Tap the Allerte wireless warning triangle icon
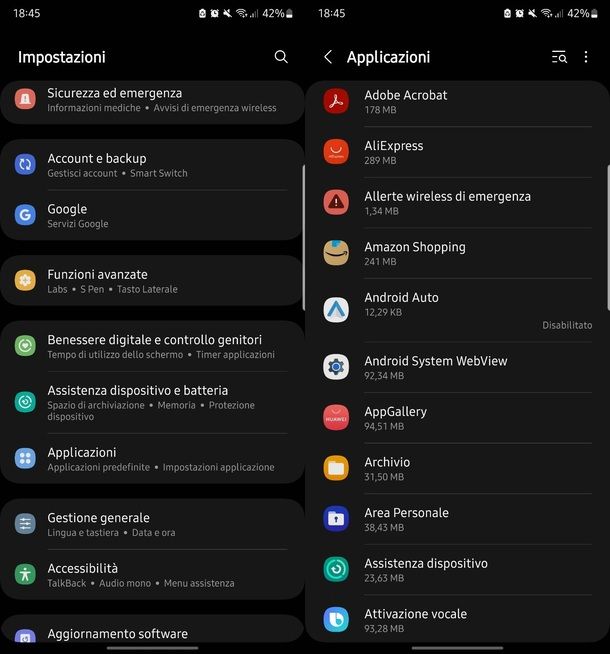 pyautogui.click(x=336, y=202)
